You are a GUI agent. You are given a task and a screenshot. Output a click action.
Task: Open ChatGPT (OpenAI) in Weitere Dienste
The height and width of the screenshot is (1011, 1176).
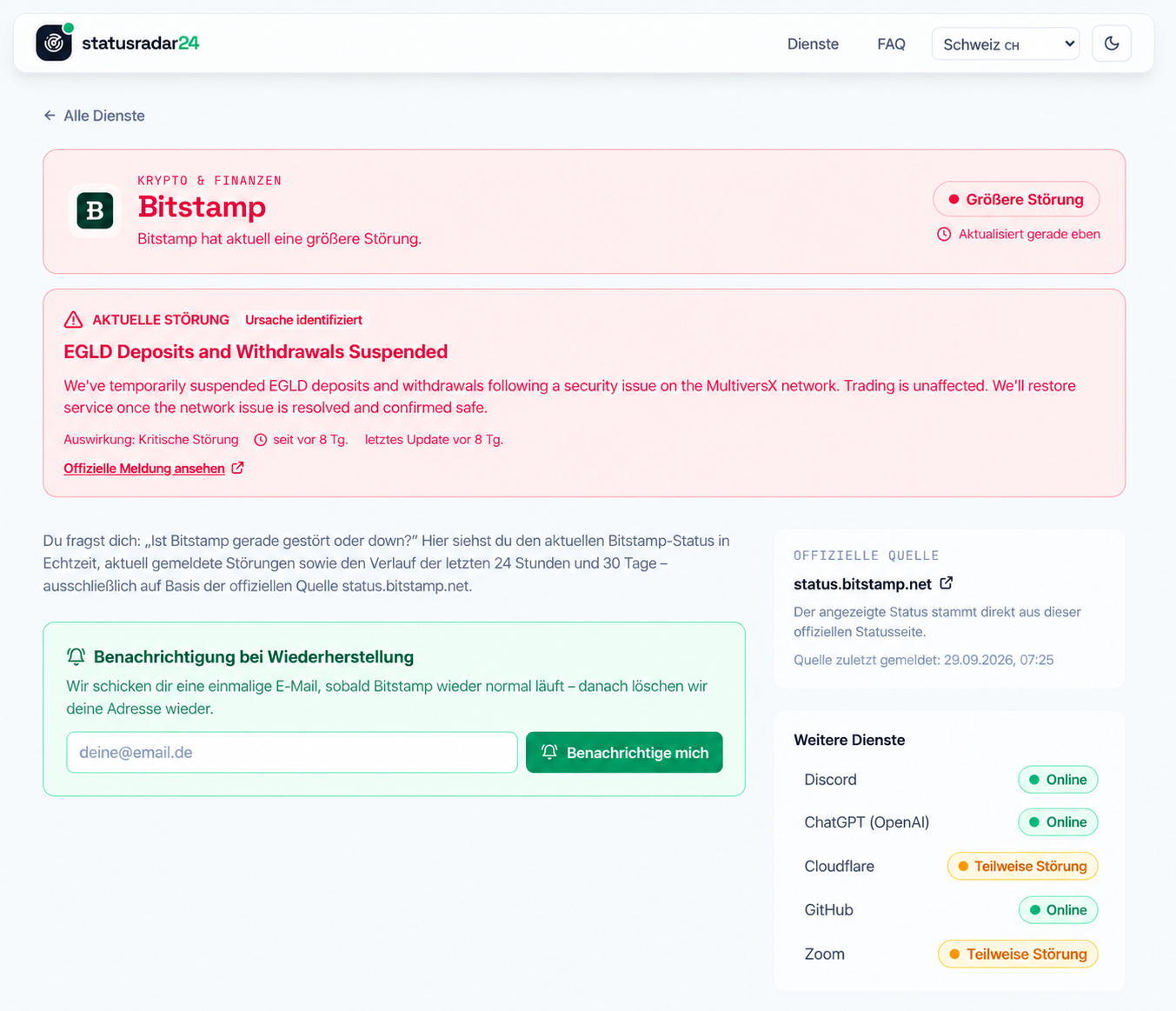(867, 822)
